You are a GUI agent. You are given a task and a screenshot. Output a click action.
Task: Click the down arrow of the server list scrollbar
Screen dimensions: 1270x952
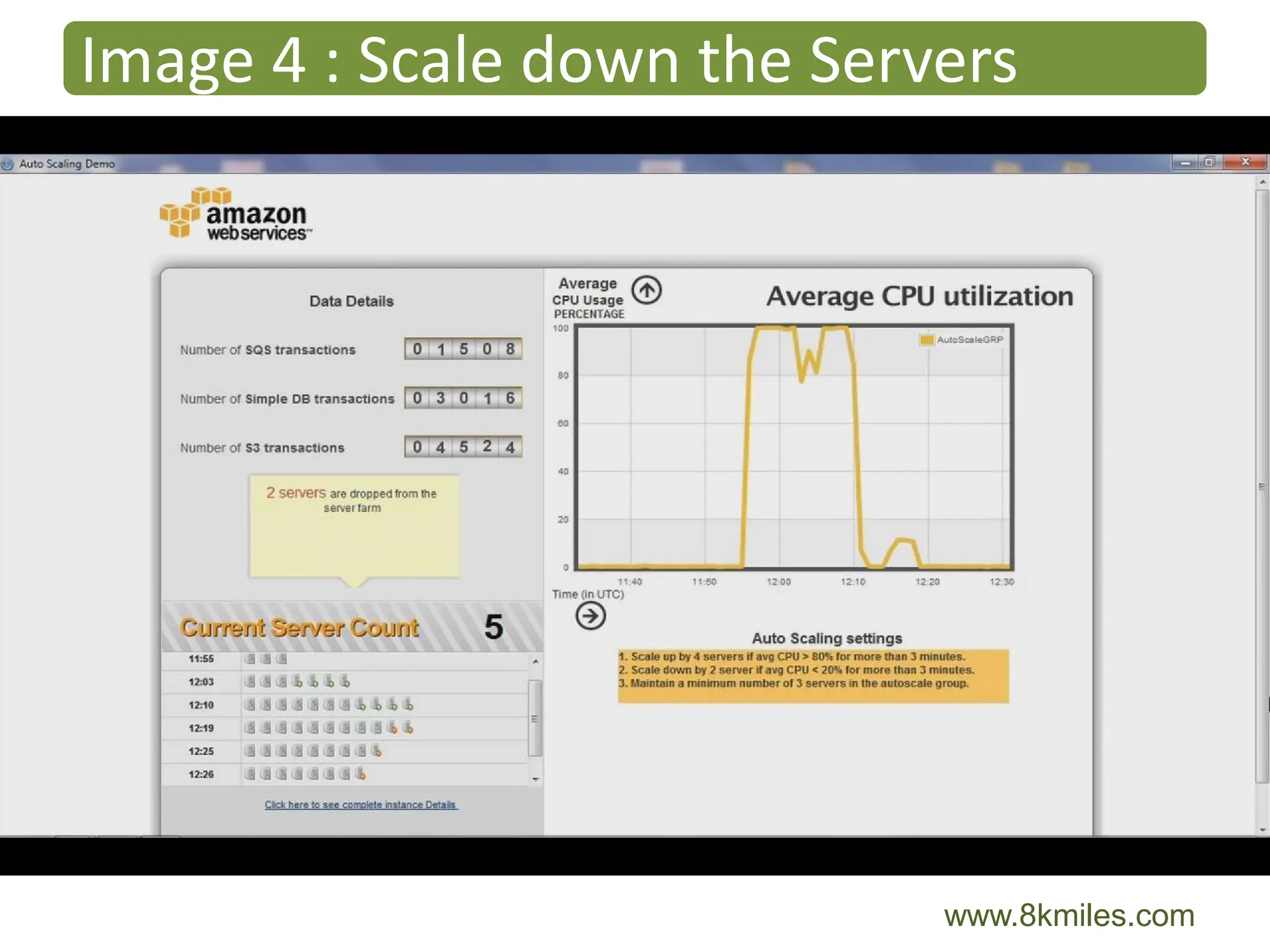(535, 778)
